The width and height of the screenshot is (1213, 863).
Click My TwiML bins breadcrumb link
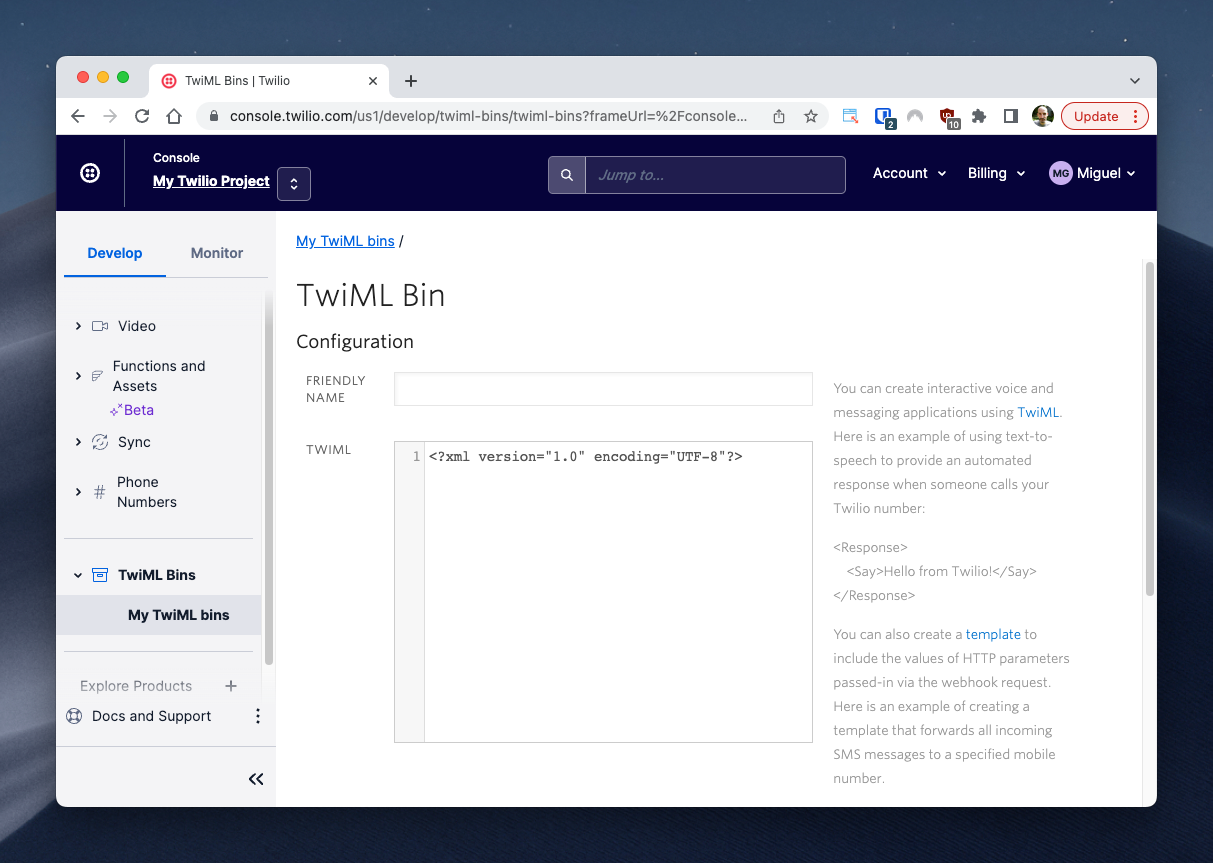tap(345, 241)
